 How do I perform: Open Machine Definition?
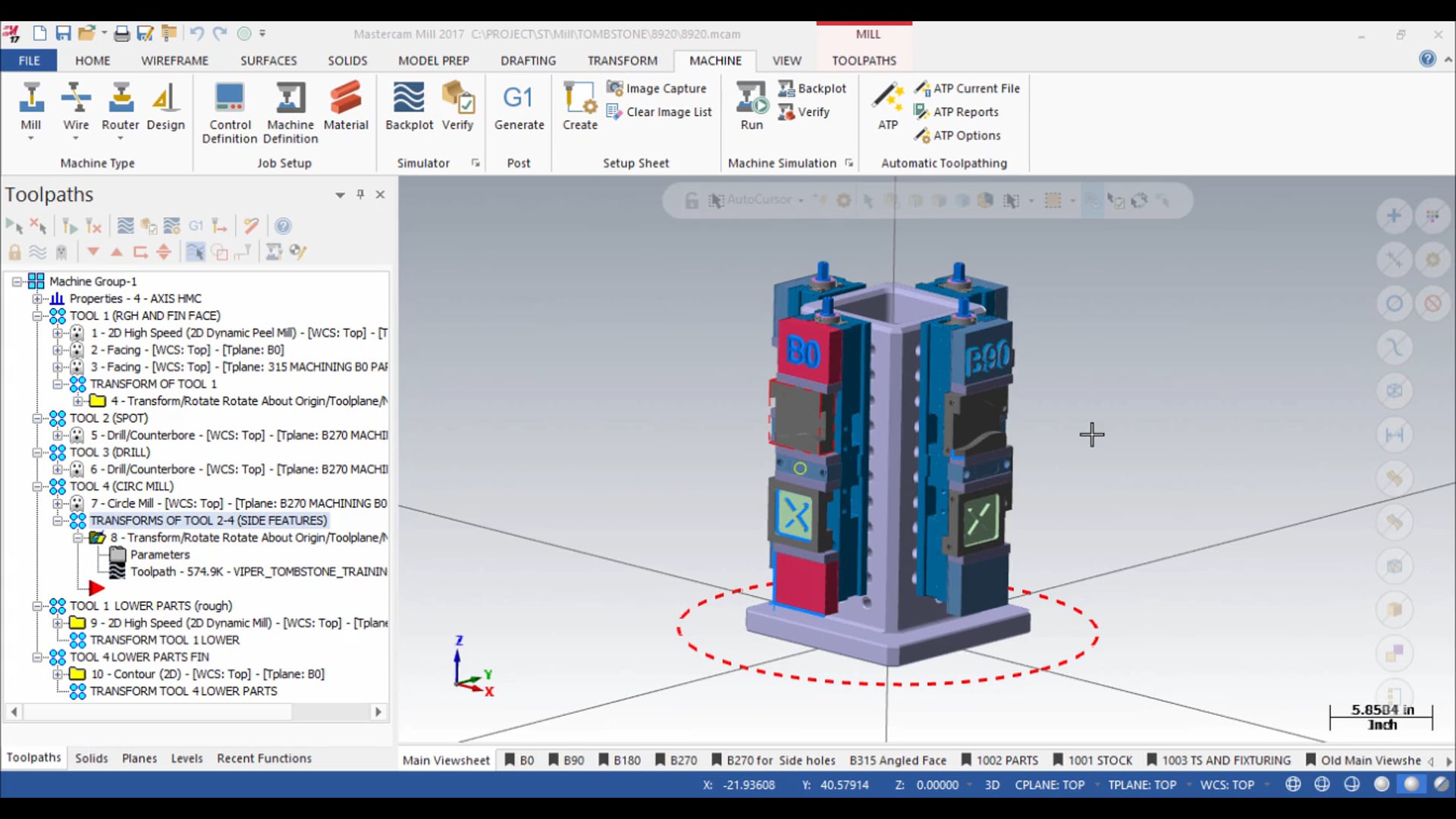coord(290,112)
